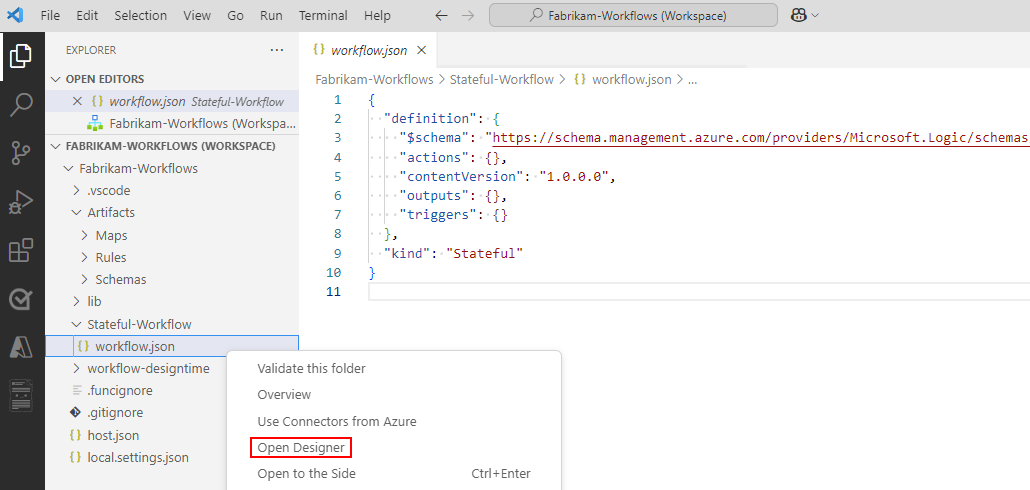This screenshot has width=1030, height=490.
Task: Open the Azure view in activity bar
Action: click(x=21, y=347)
